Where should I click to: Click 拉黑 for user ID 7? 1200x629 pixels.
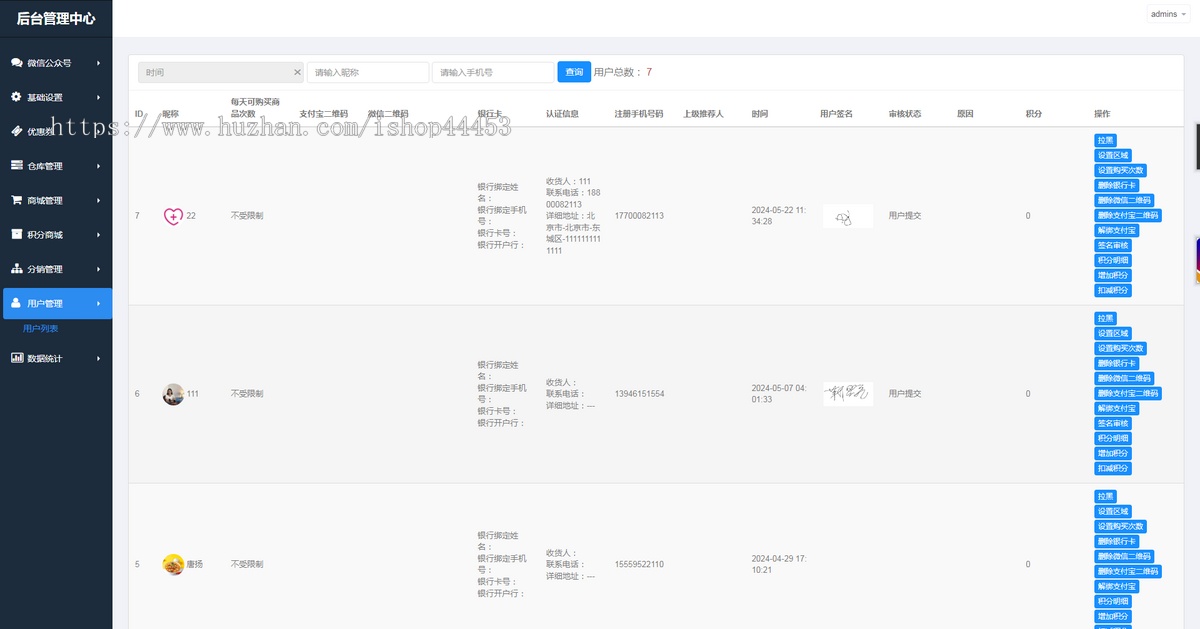click(1105, 140)
